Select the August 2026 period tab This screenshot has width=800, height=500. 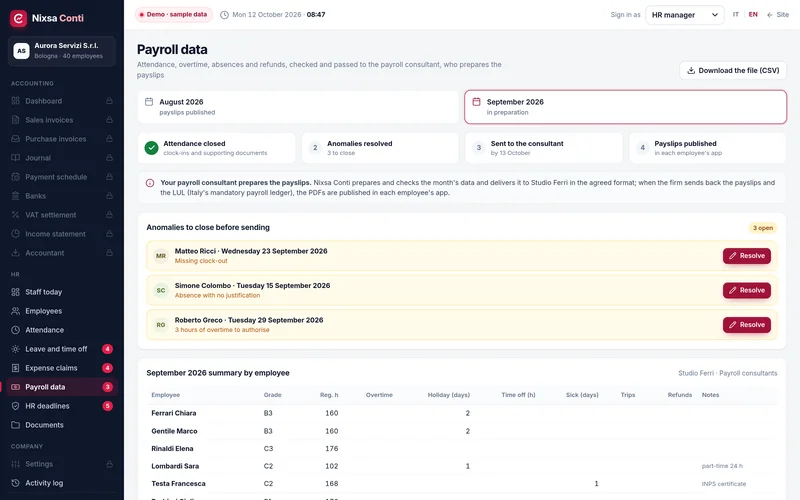298,107
